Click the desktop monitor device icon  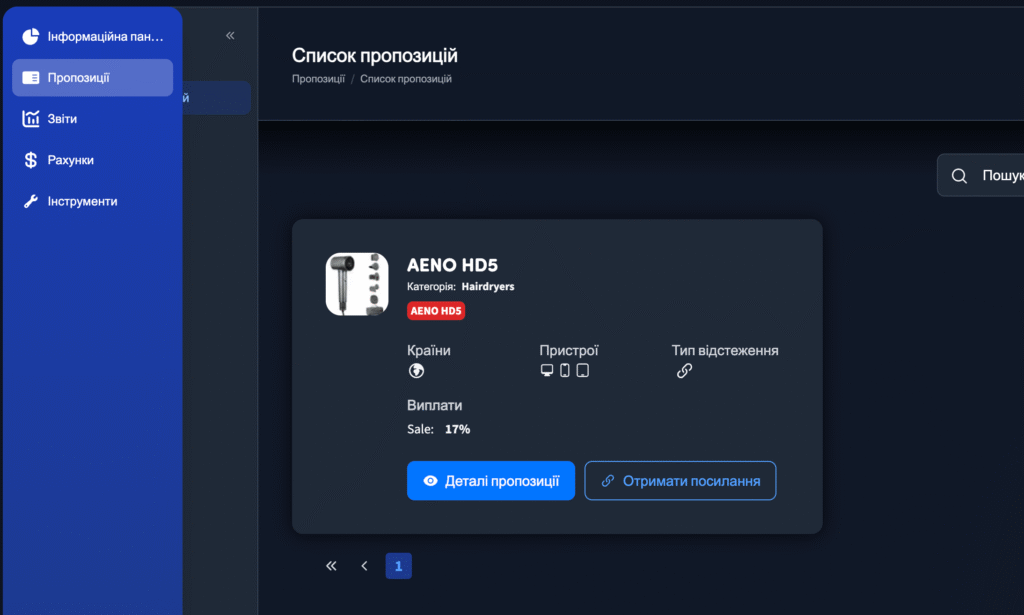[x=547, y=370]
